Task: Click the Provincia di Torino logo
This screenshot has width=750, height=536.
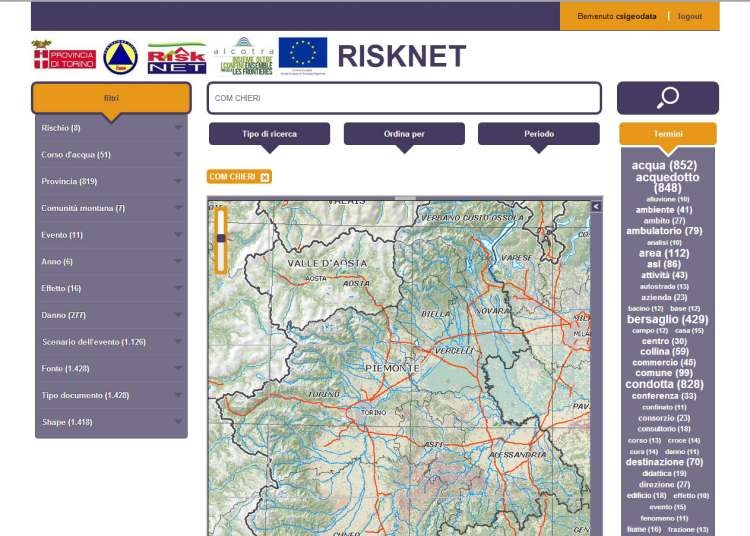Action: [x=64, y=56]
